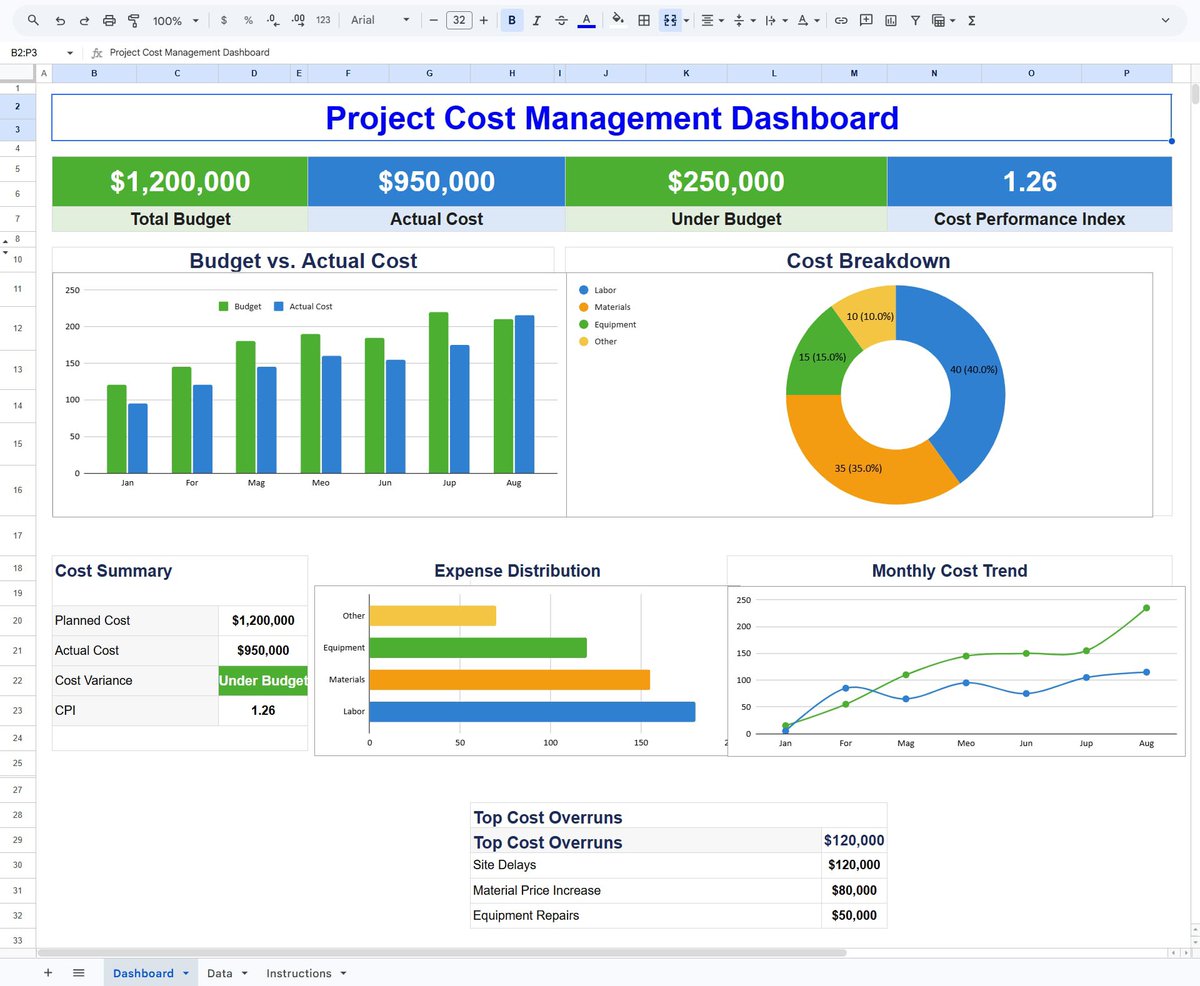Open the Arial font dropdown

(x=380, y=20)
